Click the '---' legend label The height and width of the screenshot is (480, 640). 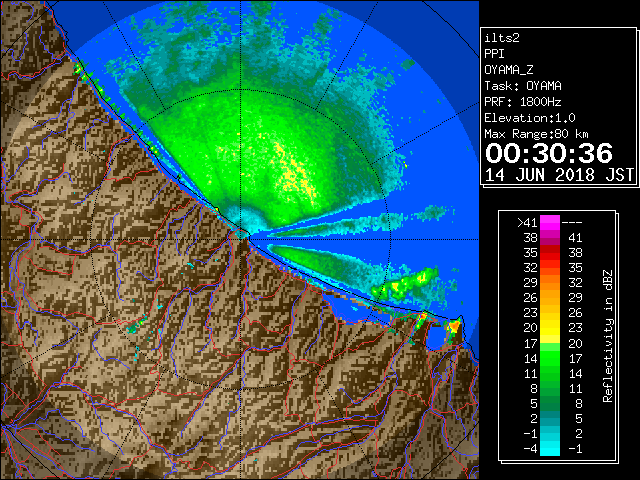572,223
